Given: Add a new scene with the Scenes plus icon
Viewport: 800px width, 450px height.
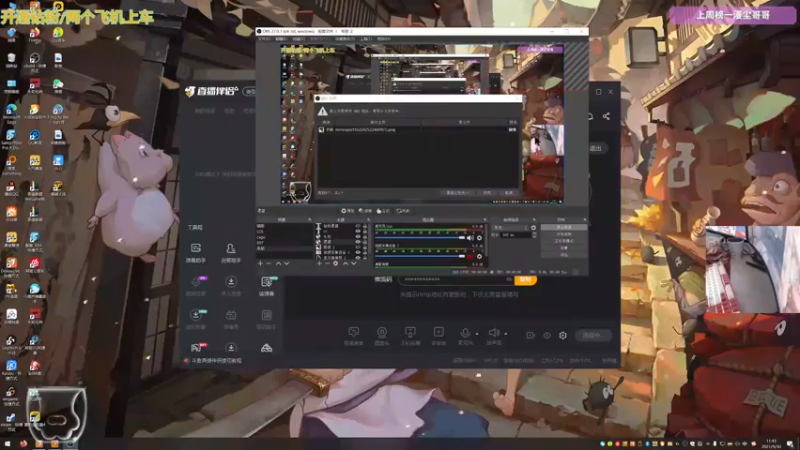Looking at the screenshot, I should click(260, 263).
